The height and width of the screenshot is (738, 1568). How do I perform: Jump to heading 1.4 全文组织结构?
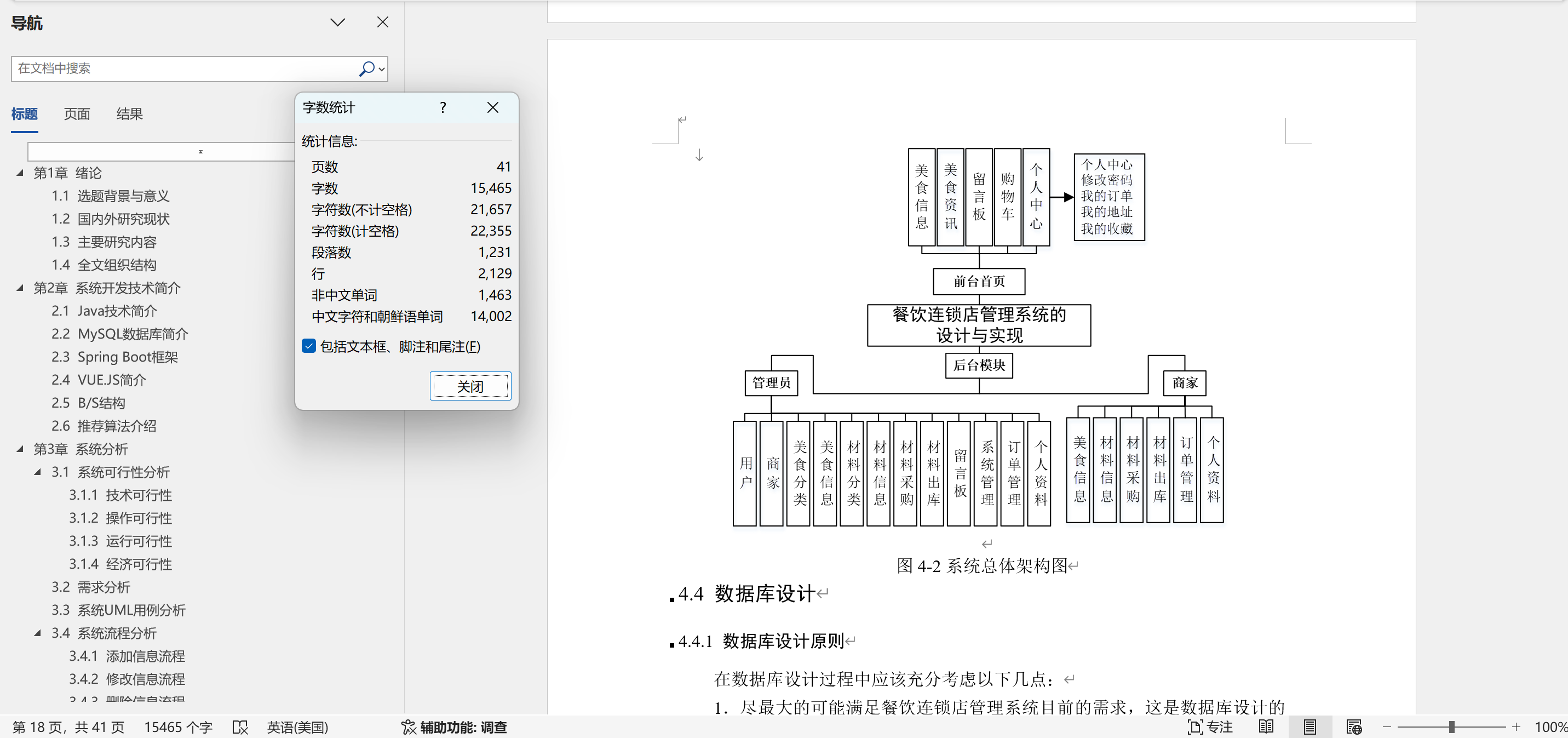pos(104,265)
